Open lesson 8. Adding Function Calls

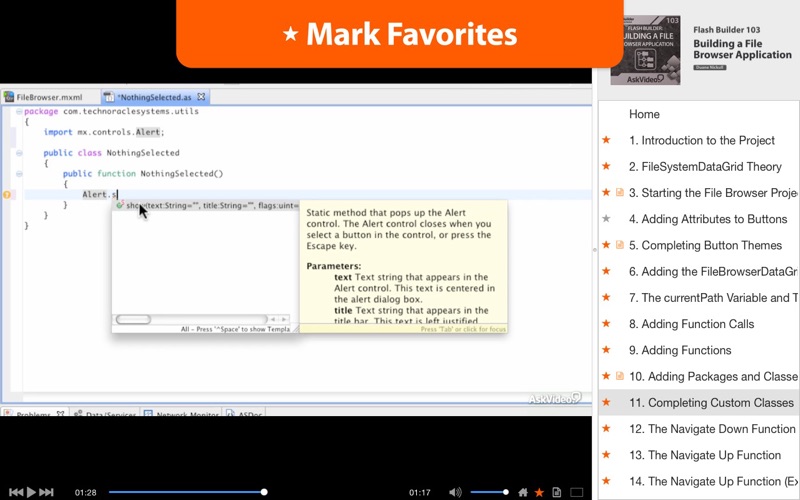point(691,324)
